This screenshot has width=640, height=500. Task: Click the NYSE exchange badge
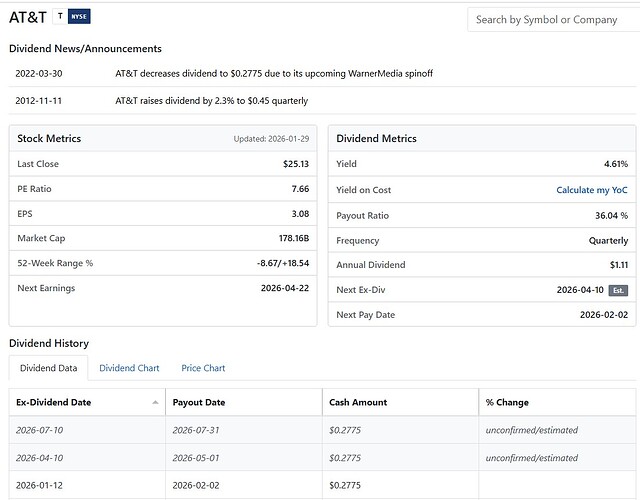79,17
